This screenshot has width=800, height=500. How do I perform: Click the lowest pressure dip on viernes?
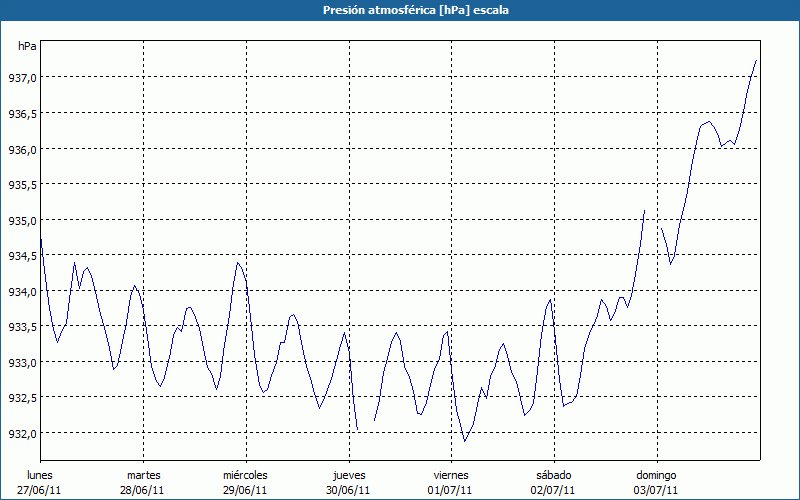(x=465, y=441)
